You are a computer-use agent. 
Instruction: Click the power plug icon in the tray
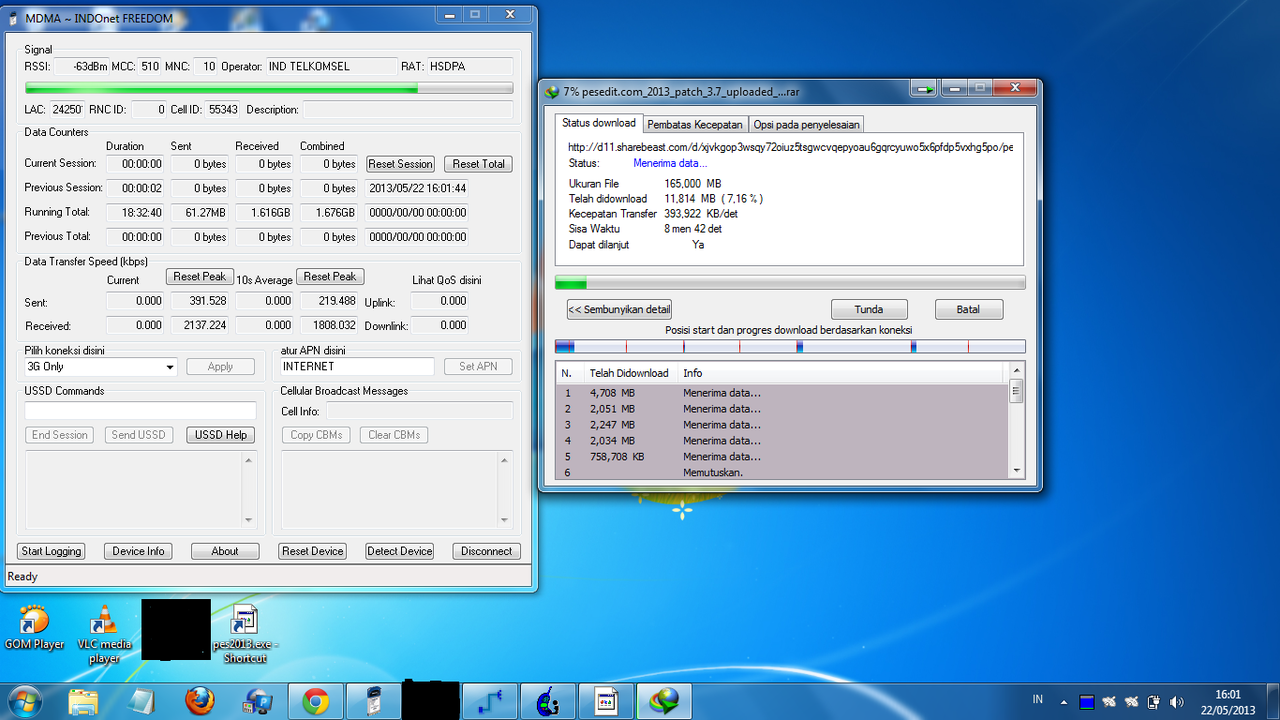(x=1153, y=702)
